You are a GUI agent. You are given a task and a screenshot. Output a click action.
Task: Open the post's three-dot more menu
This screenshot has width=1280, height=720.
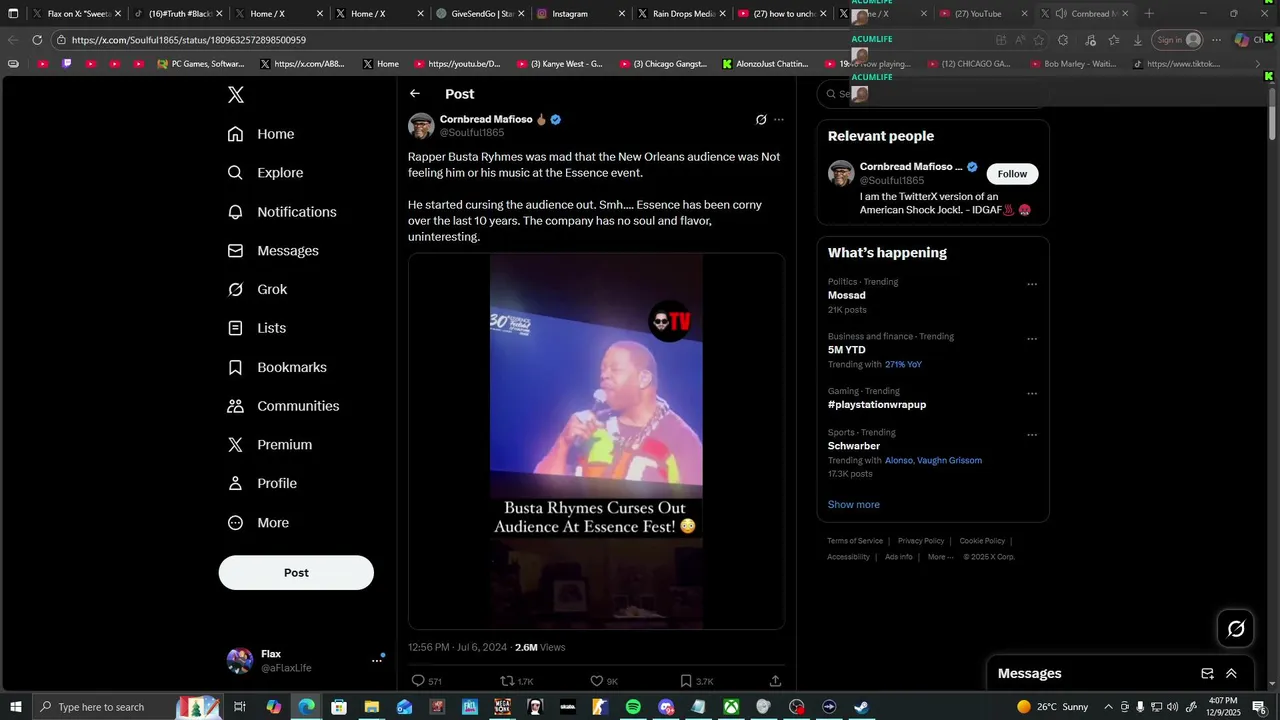coord(779,120)
